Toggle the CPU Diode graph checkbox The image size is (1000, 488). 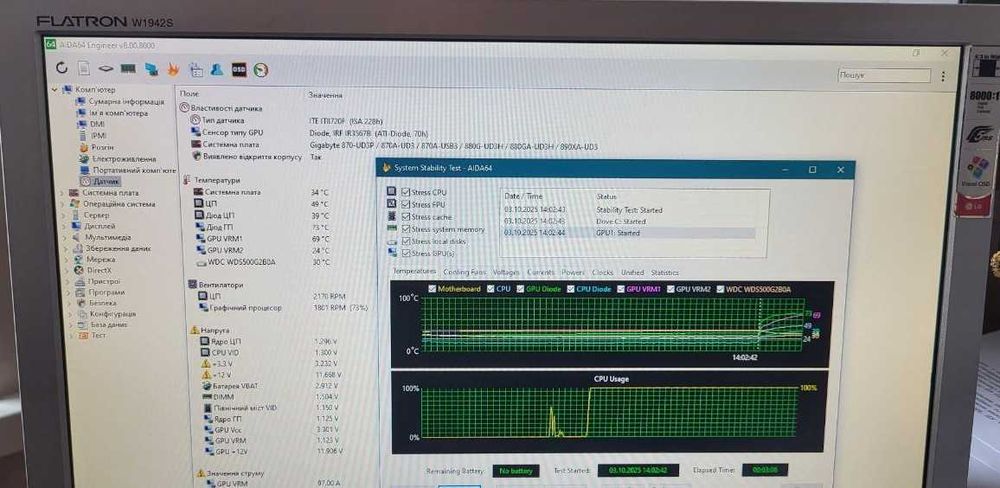(x=570, y=289)
